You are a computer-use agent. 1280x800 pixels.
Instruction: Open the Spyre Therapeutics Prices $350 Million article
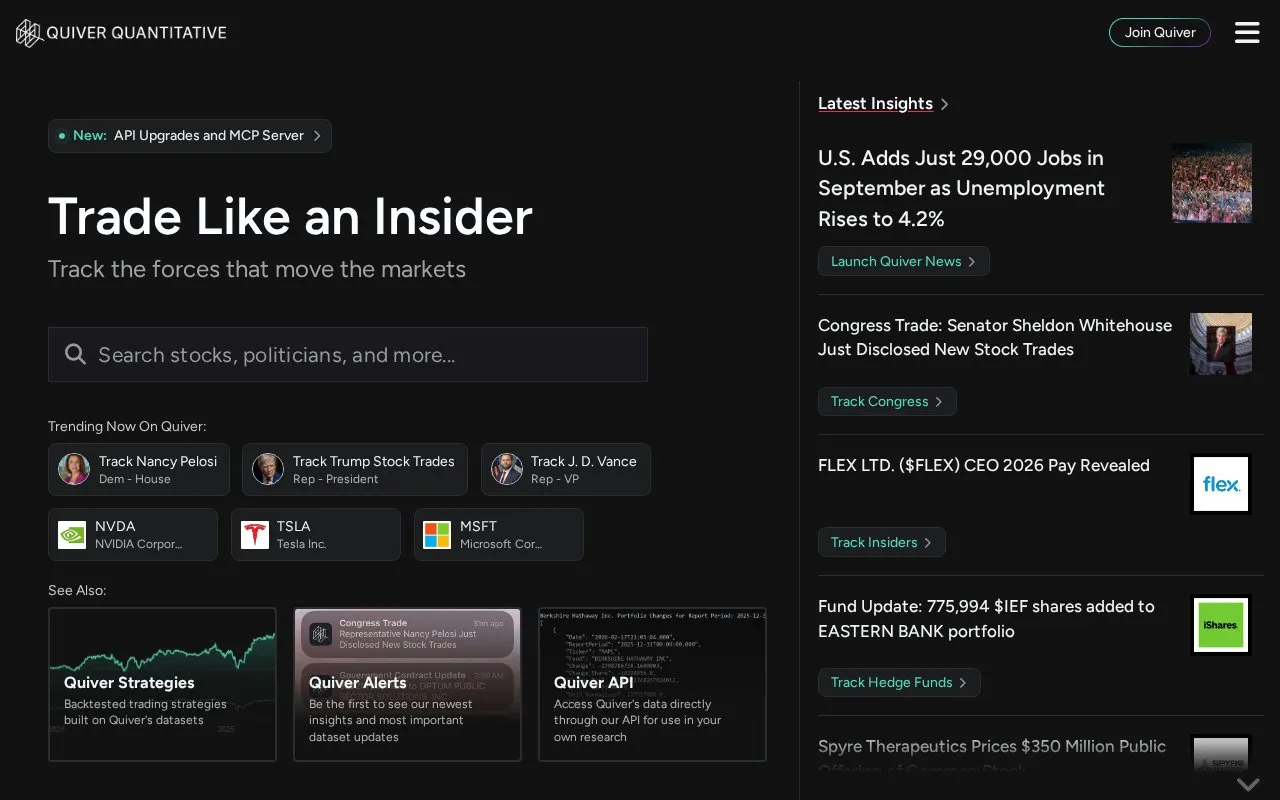click(992, 758)
